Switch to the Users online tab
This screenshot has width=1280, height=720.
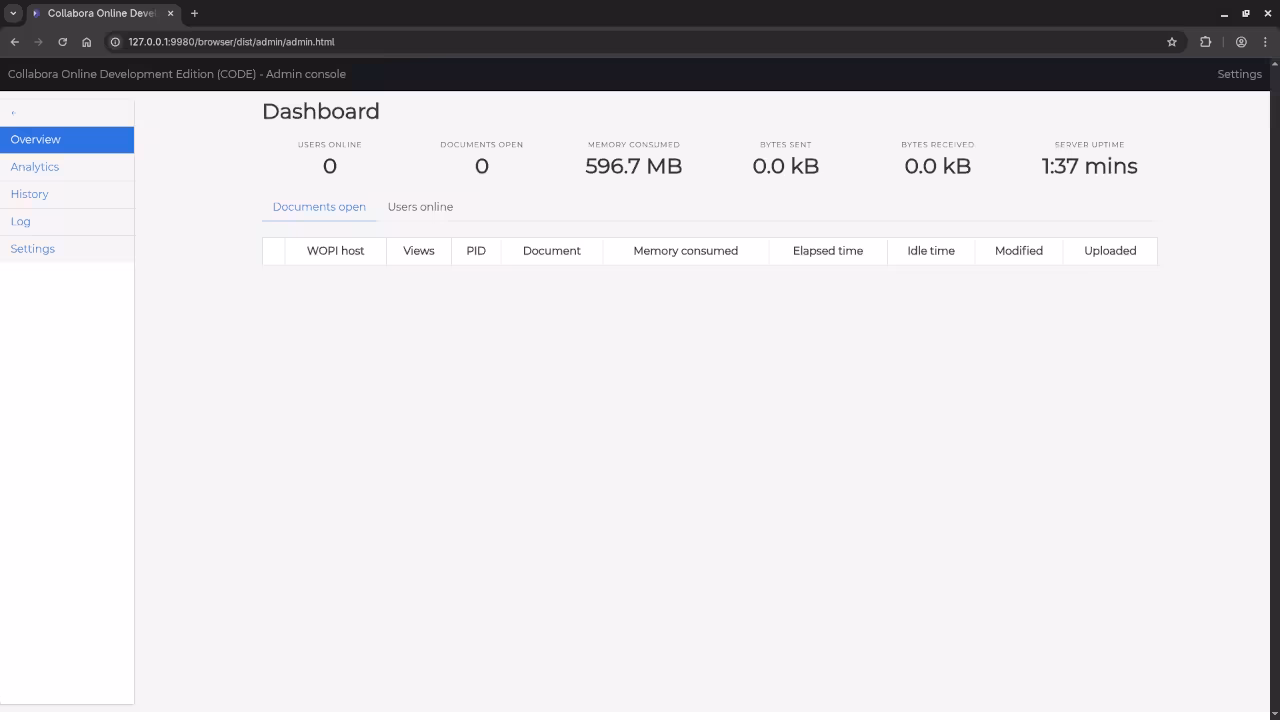[420, 207]
